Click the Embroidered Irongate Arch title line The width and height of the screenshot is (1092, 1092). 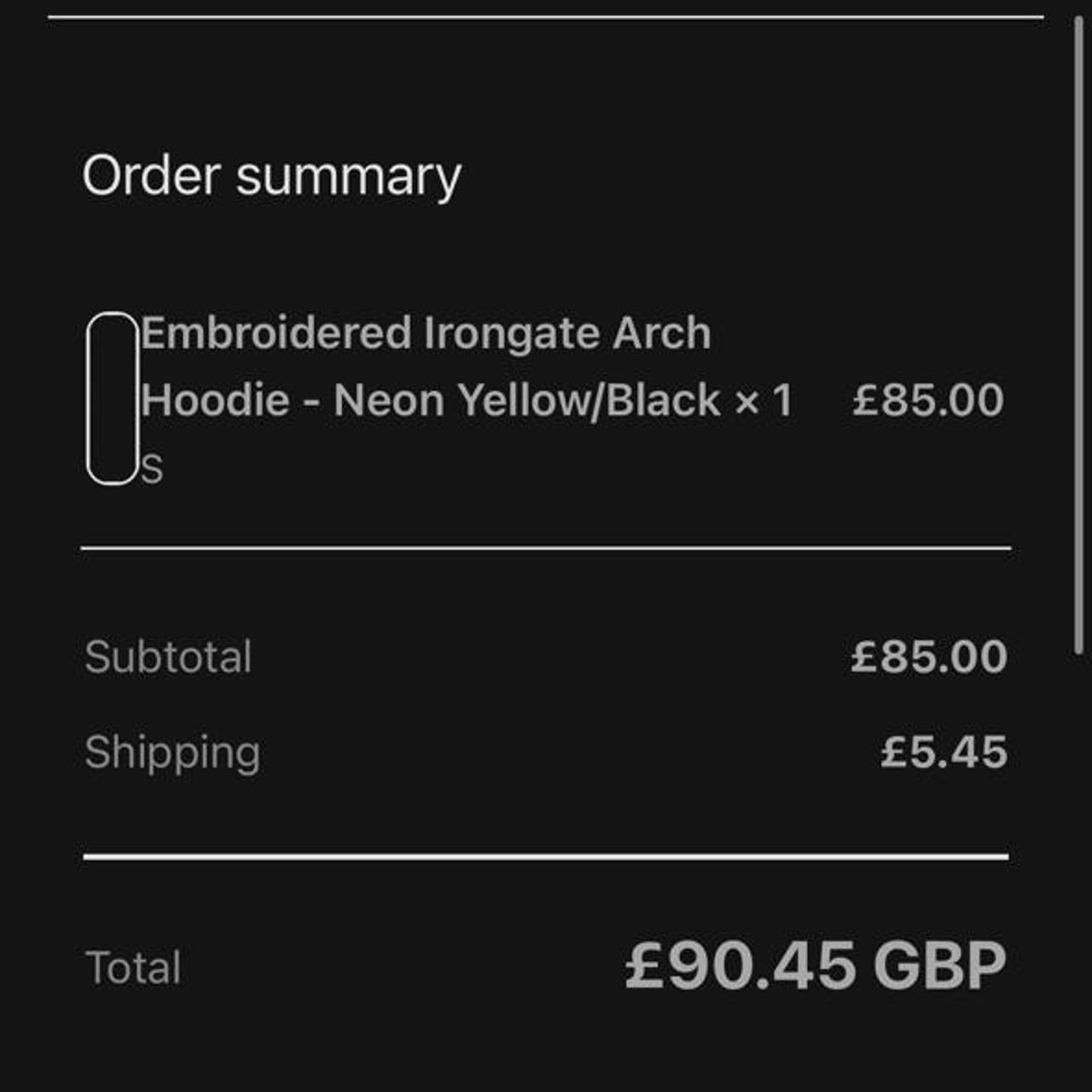tap(426, 333)
